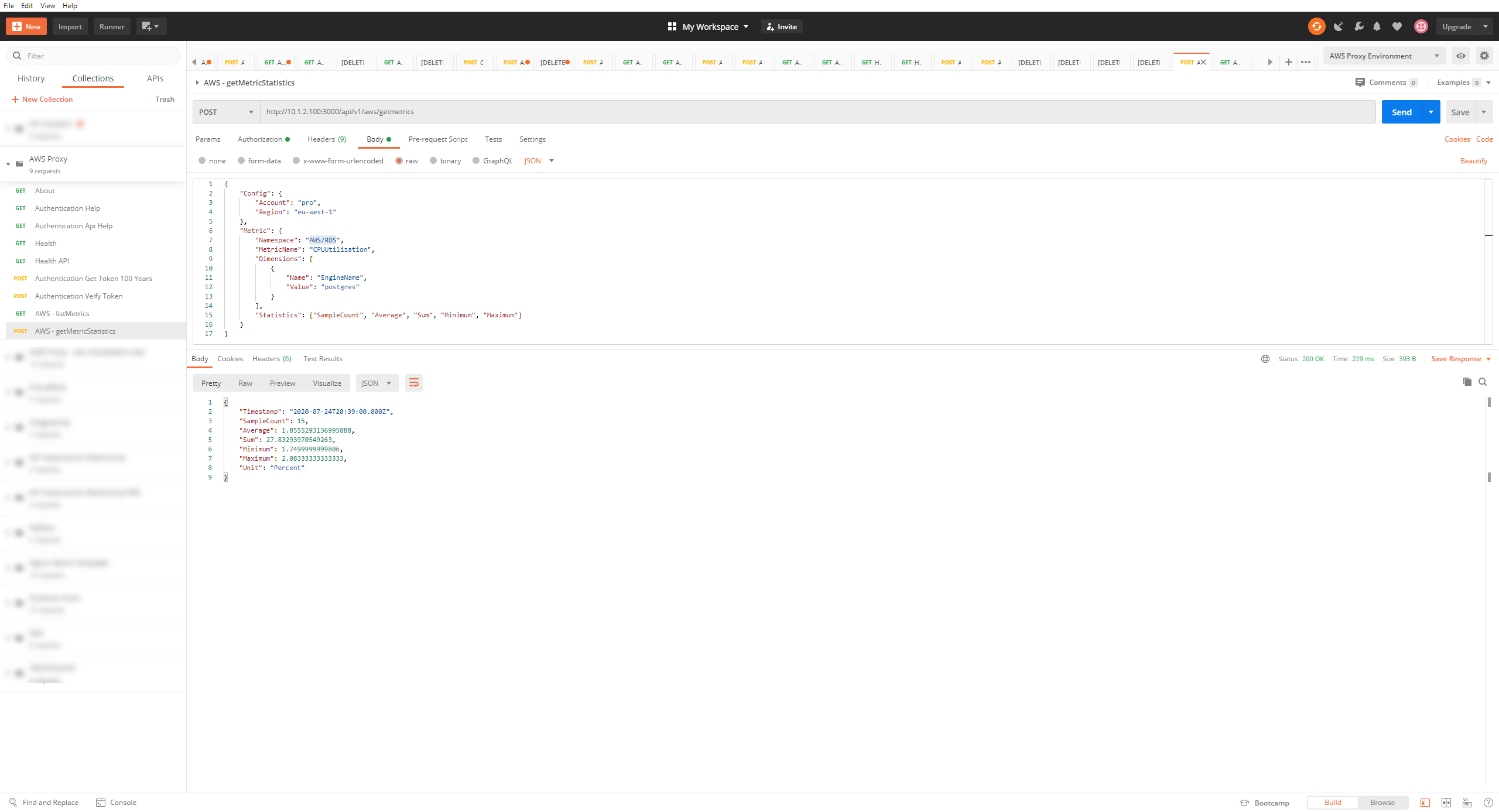Switch to the Headers request tab

click(326, 139)
